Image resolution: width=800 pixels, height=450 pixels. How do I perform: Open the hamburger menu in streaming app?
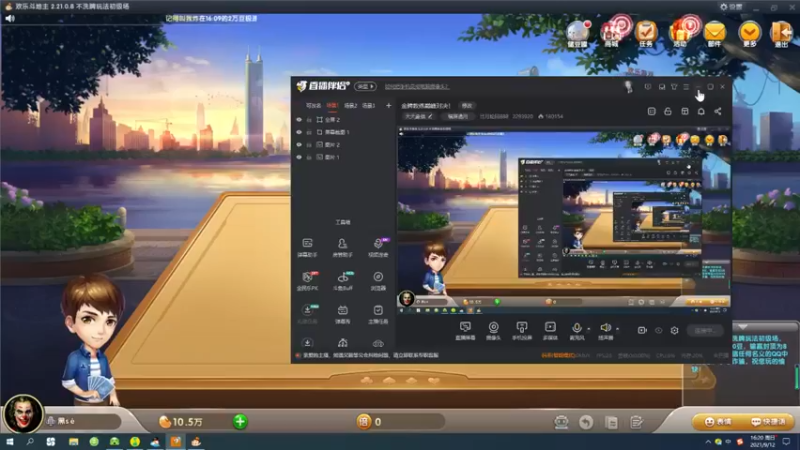coord(686,87)
